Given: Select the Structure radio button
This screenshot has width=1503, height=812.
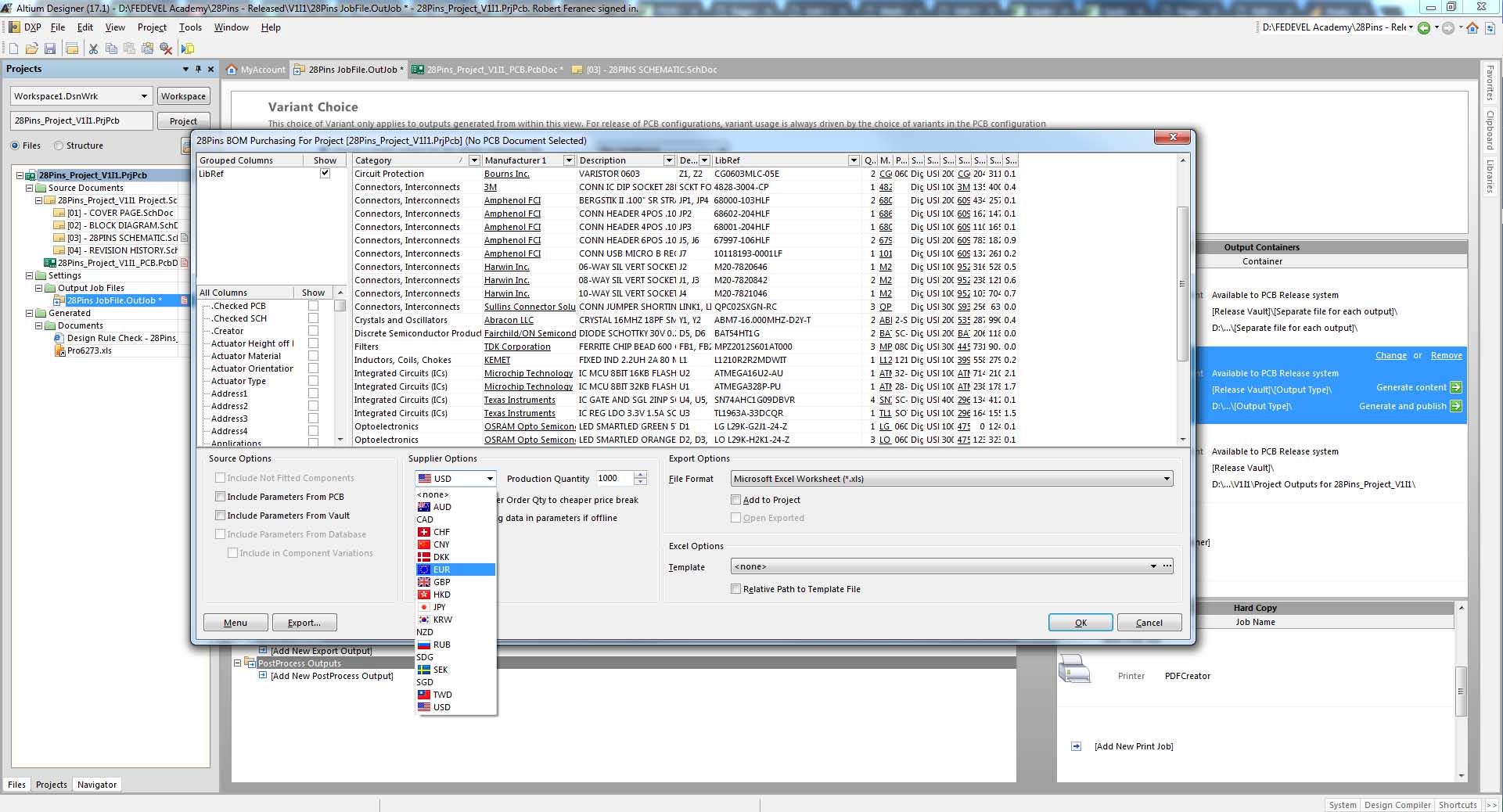Looking at the screenshot, I should point(59,146).
